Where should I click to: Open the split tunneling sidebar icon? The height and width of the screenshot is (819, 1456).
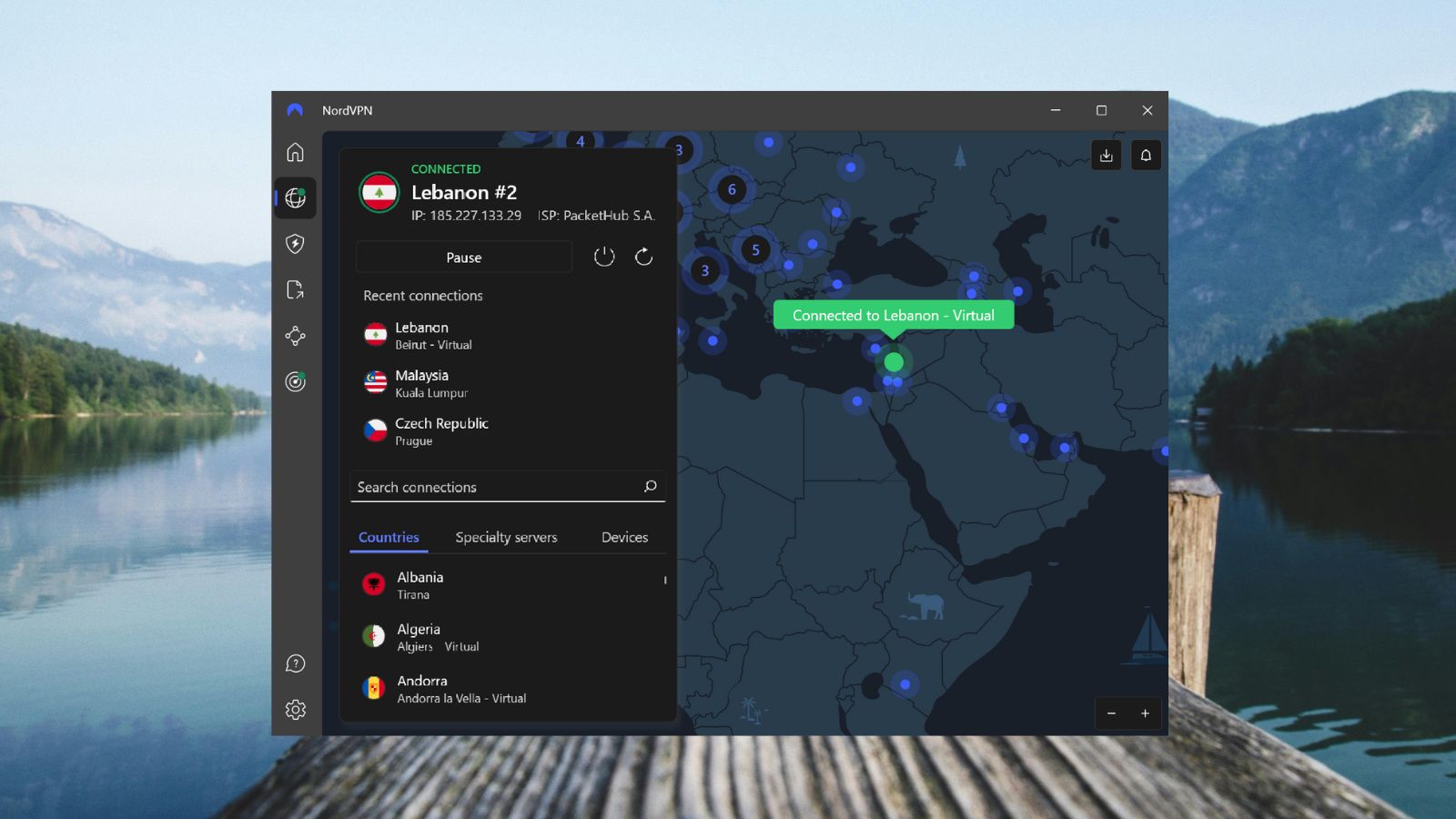coord(295,289)
